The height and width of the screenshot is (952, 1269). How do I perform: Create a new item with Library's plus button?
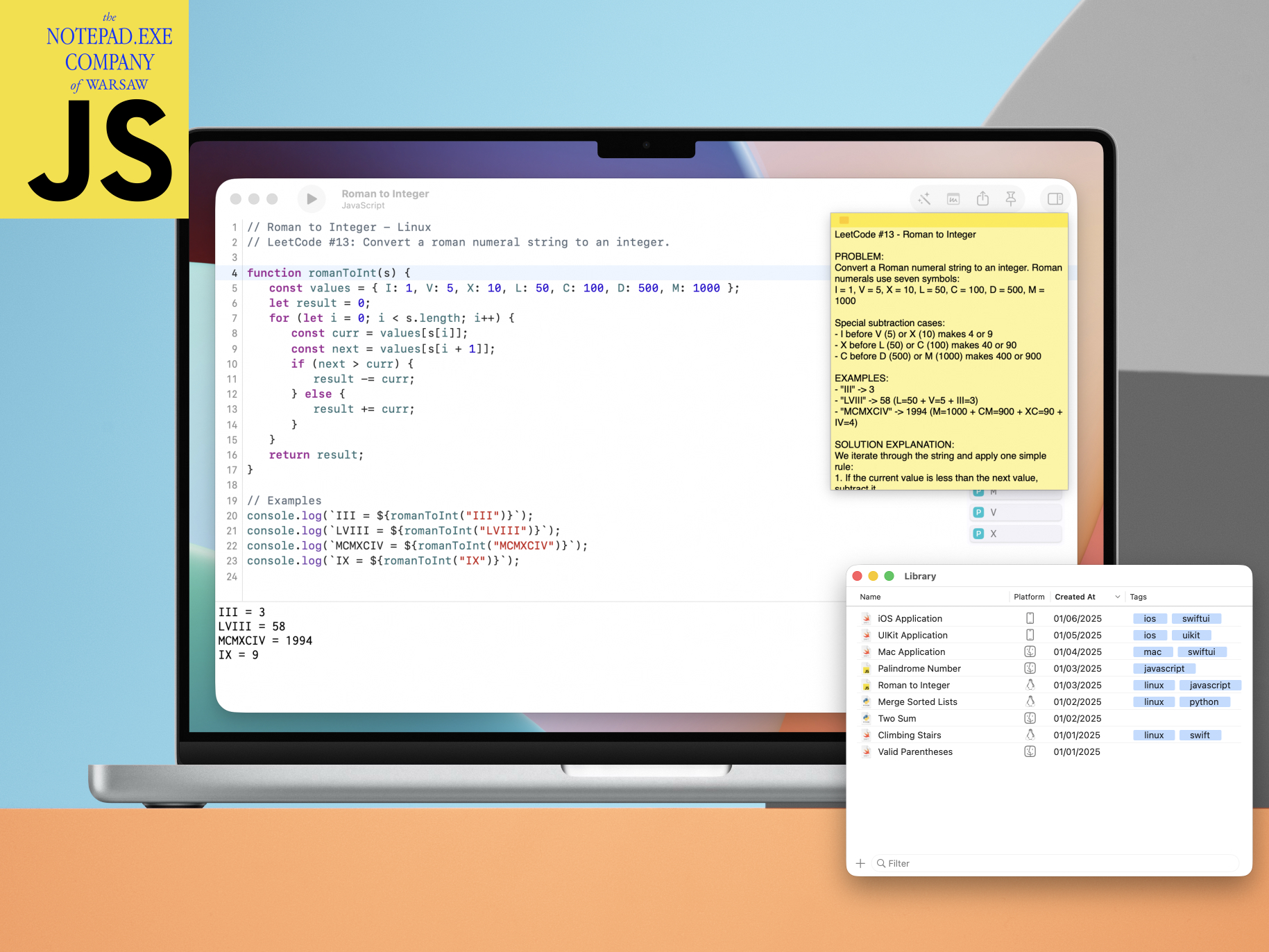coord(860,863)
